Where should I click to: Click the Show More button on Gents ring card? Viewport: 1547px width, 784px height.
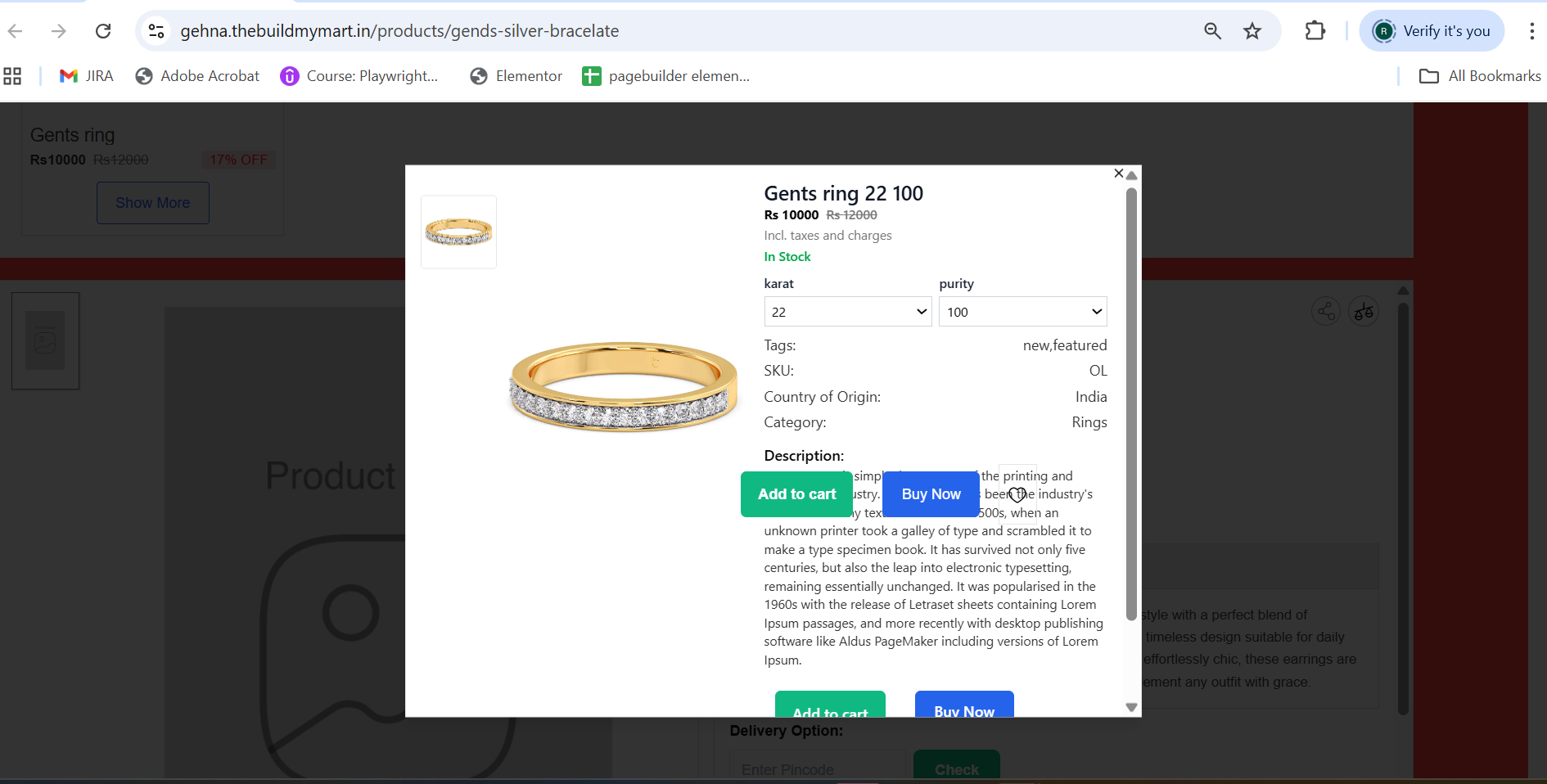coord(153,203)
